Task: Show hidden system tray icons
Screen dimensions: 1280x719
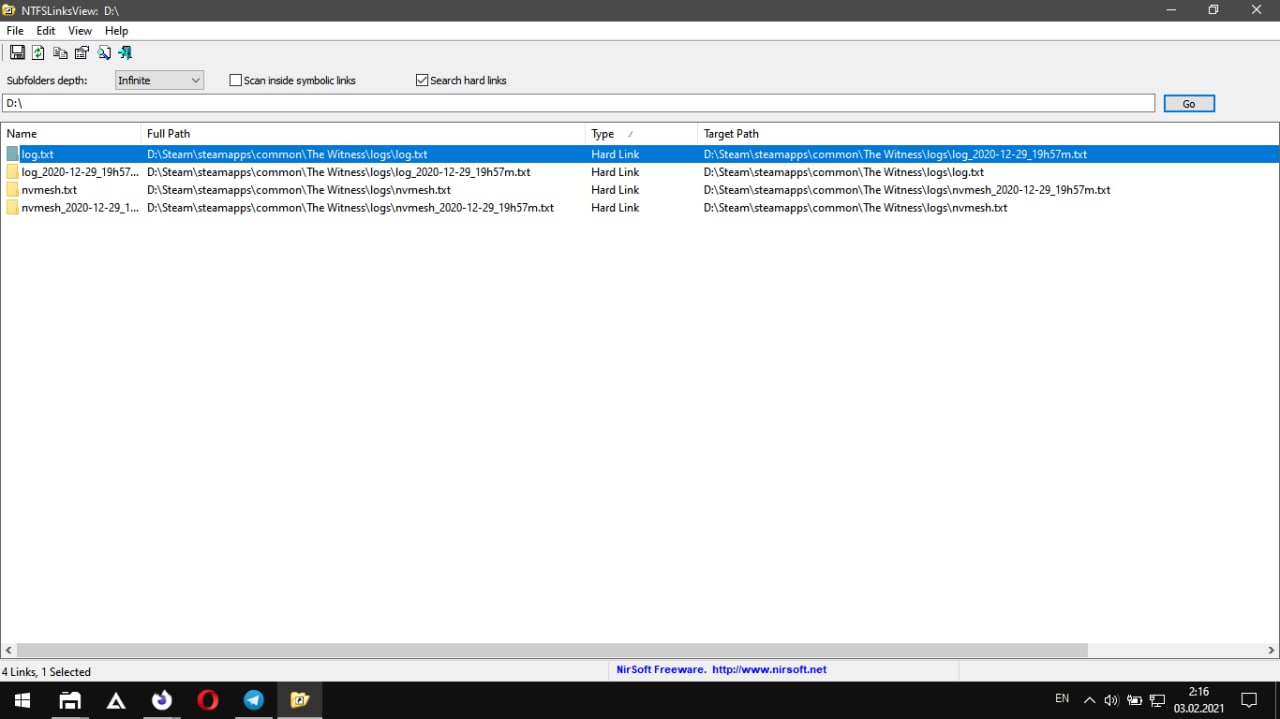Action: [x=1089, y=700]
